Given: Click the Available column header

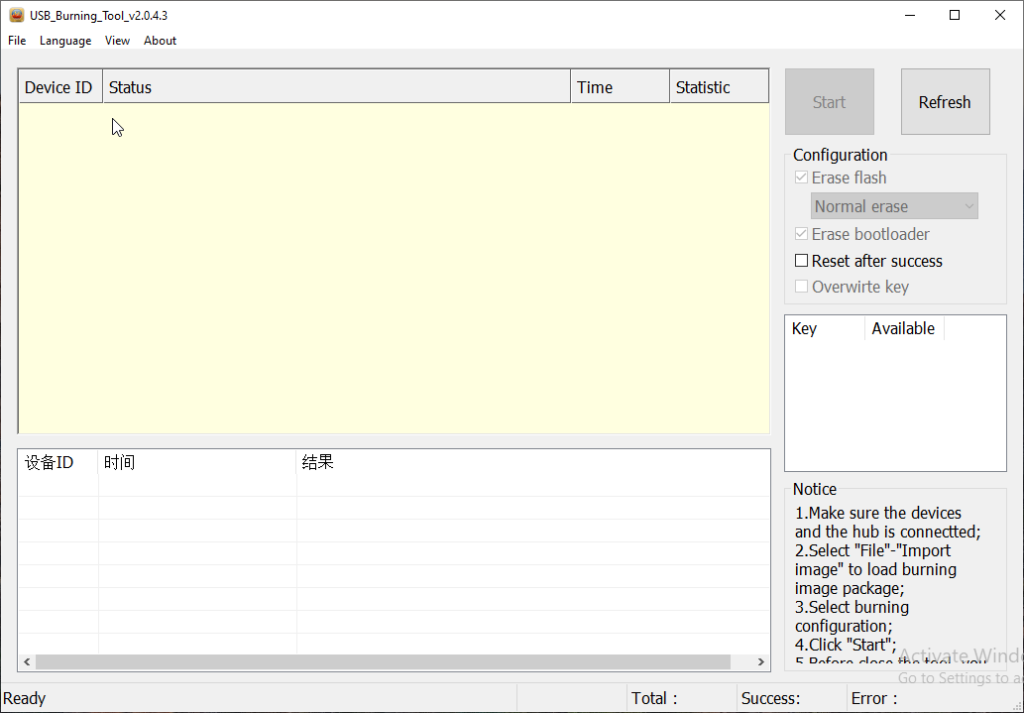Looking at the screenshot, I should (903, 328).
